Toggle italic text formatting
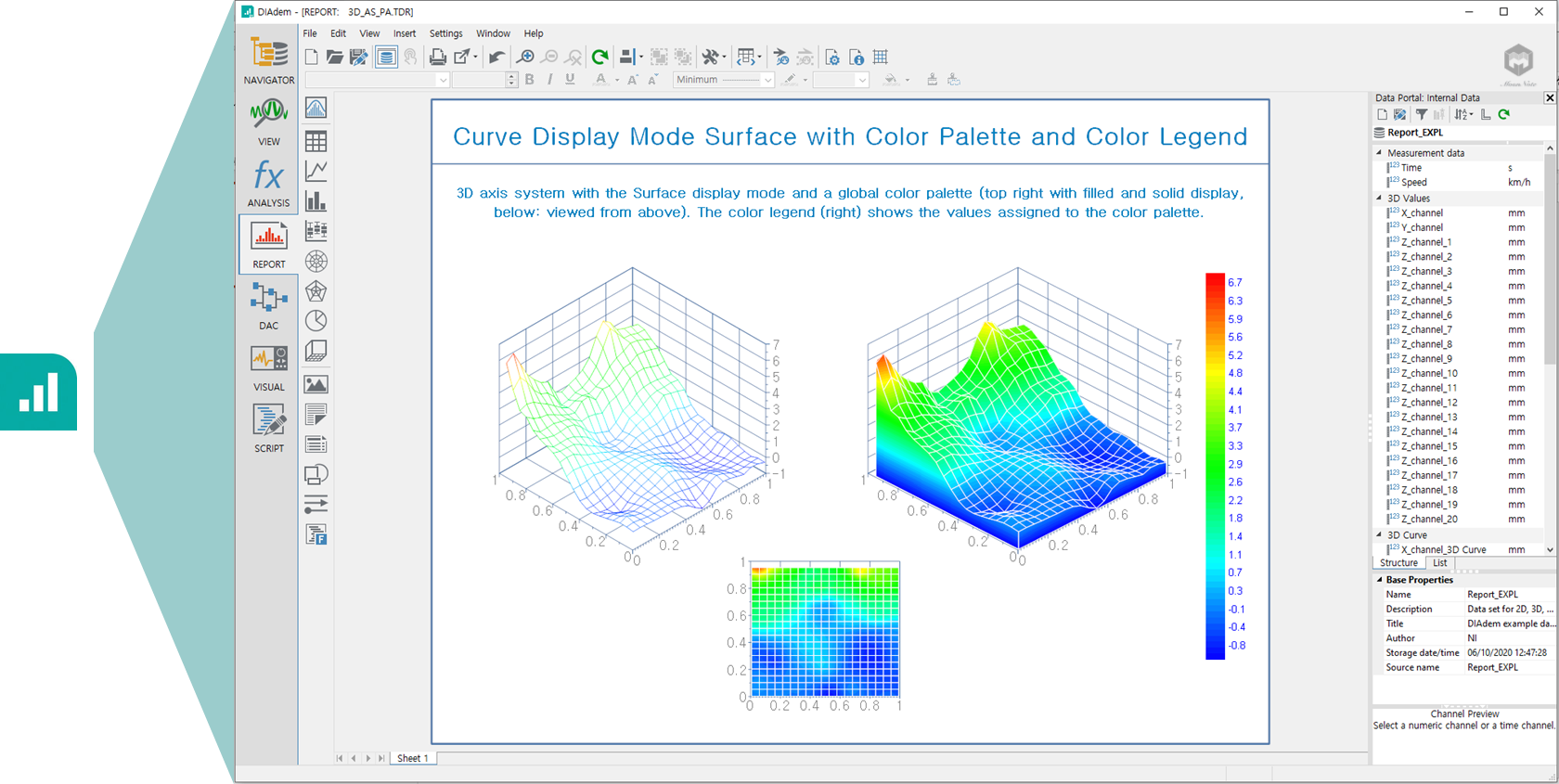Screen dimensions: 1559x784 (x=549, y=80)
